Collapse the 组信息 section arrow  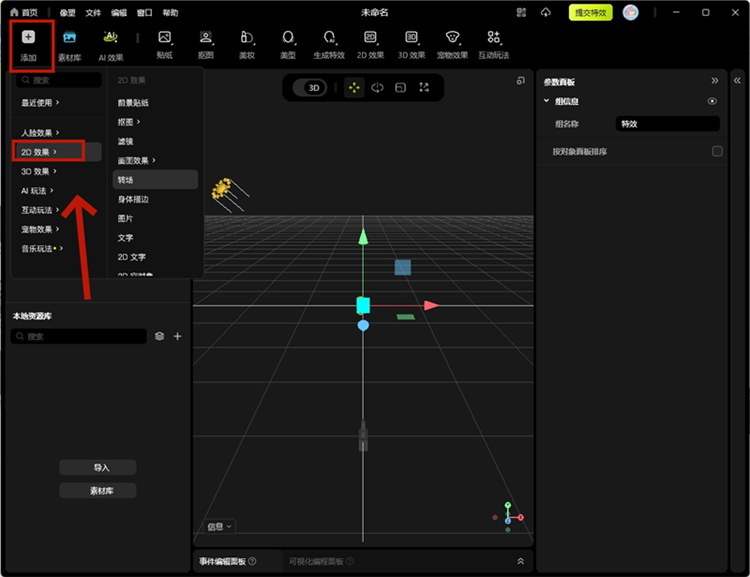[x=546, y=101]
